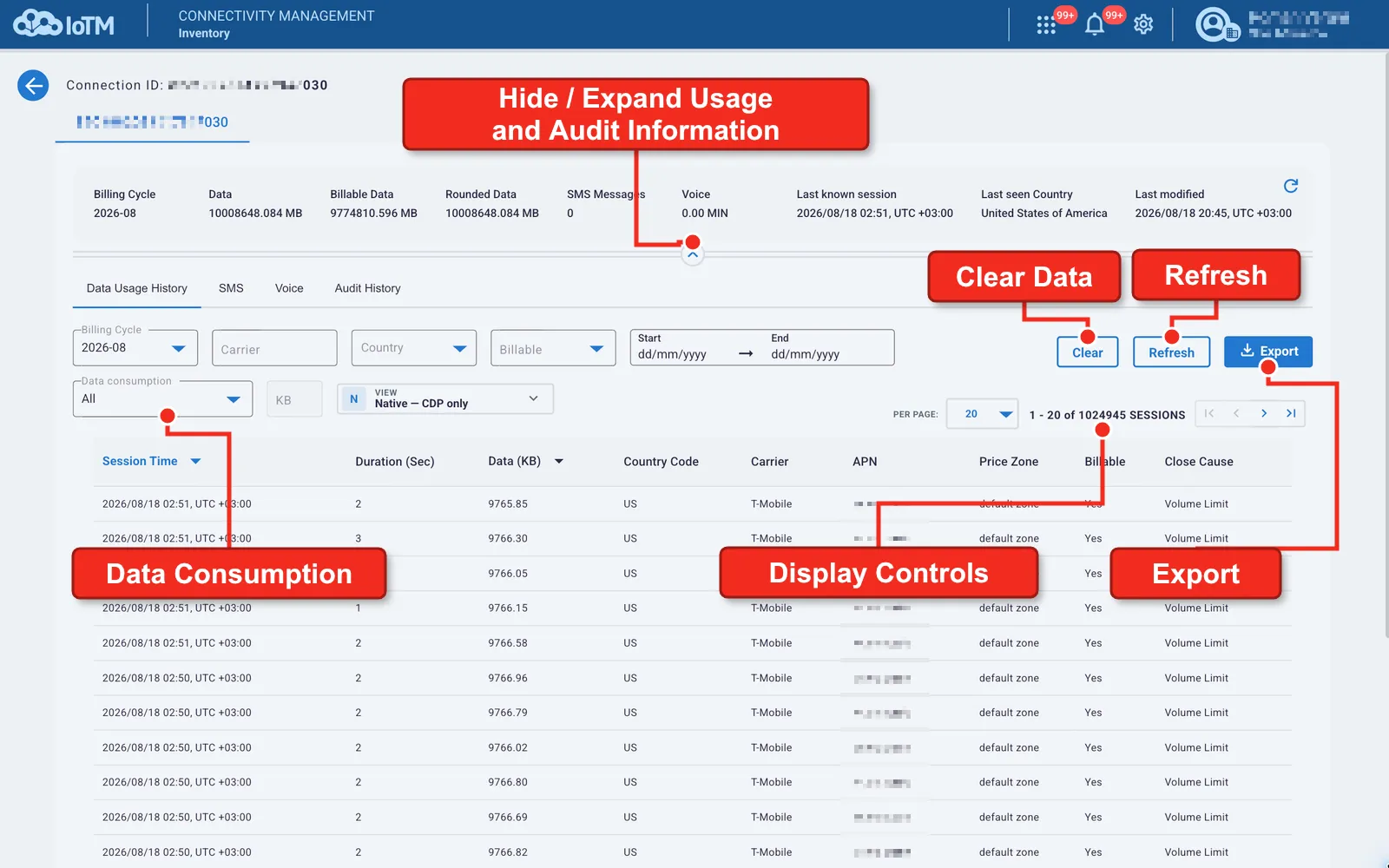Viewport: 1389px width, 868px height.
Task: Click the Carrier column header
Action: [x=769, y=462]
